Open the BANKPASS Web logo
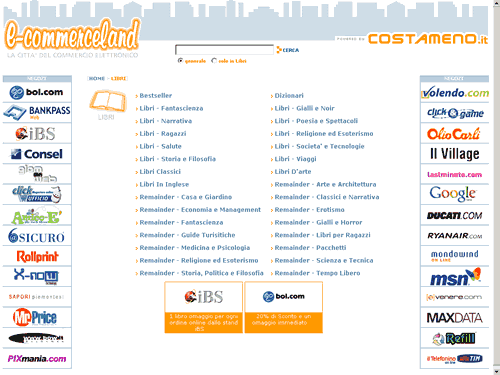 click(x=37, y=113)
